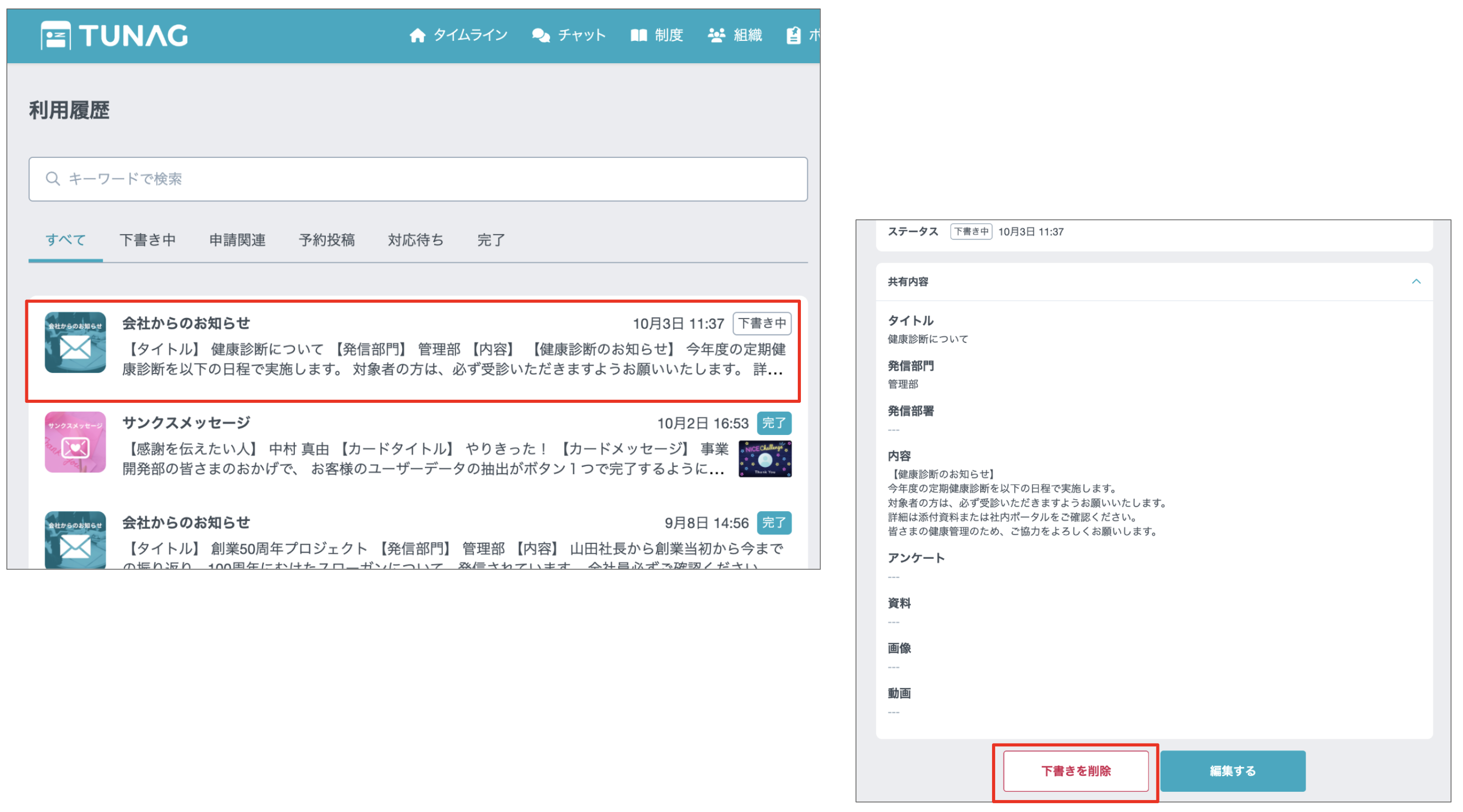Click the magnifier search icon

tap(53, 179)
